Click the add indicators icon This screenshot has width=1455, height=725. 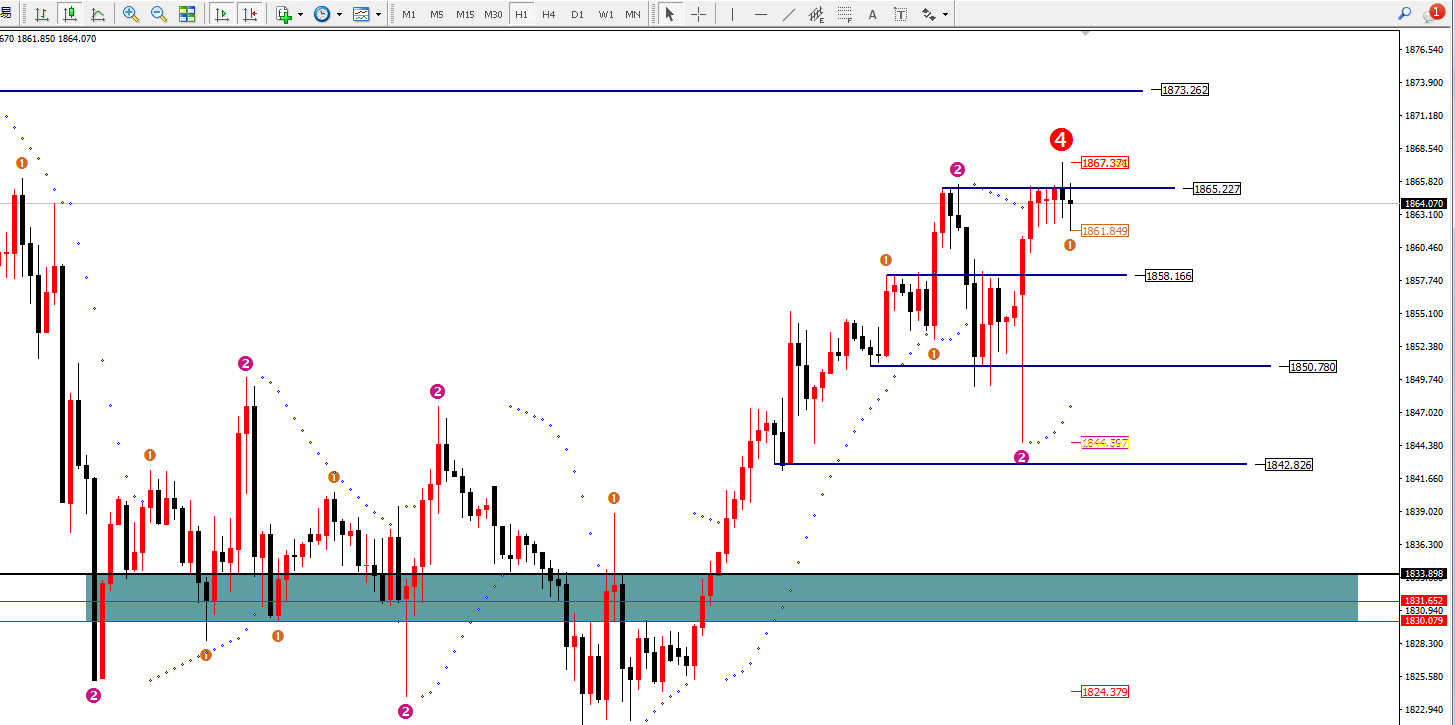284,14
